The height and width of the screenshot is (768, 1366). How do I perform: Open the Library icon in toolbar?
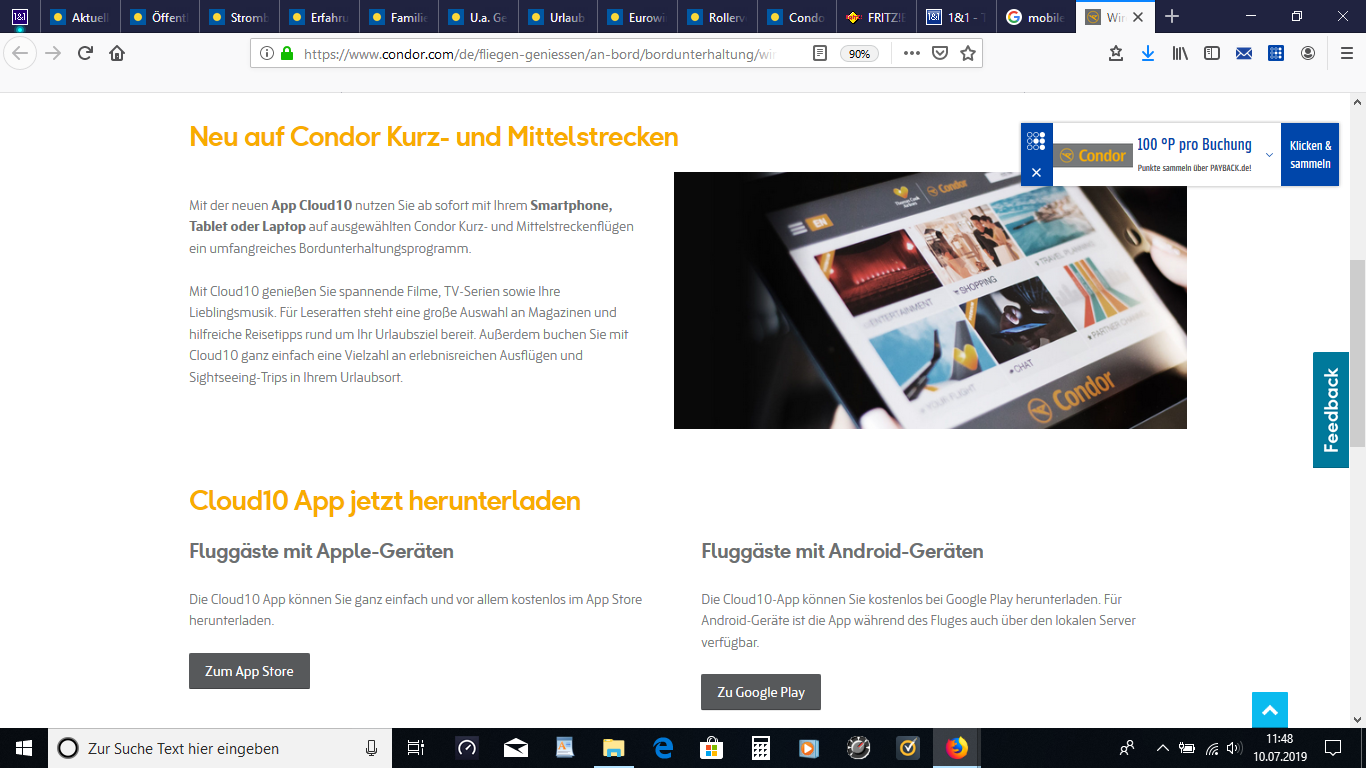pyautogui.click(x=1180, y=53)
